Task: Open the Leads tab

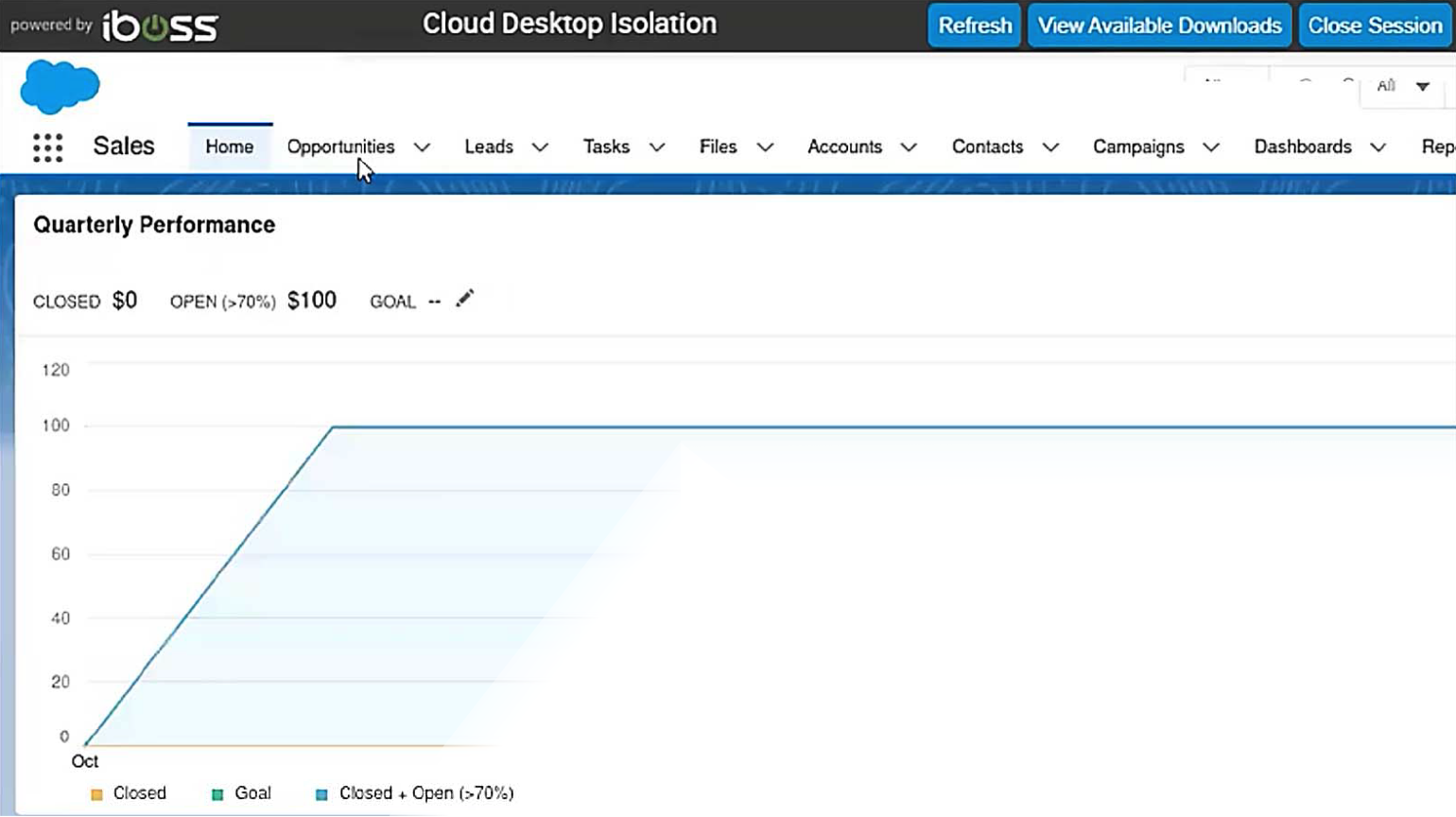Action: click(489, 147)
